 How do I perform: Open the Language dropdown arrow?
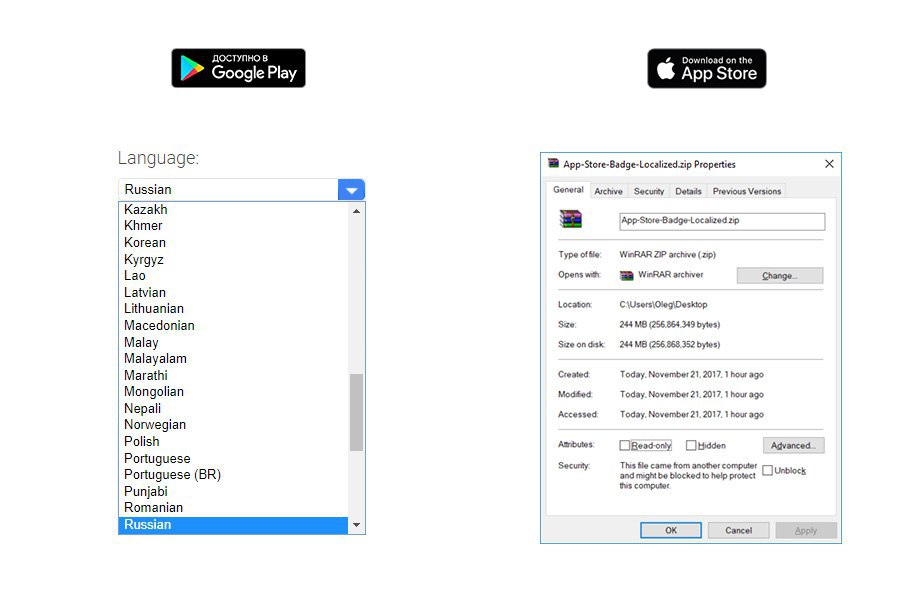[351, 190]
